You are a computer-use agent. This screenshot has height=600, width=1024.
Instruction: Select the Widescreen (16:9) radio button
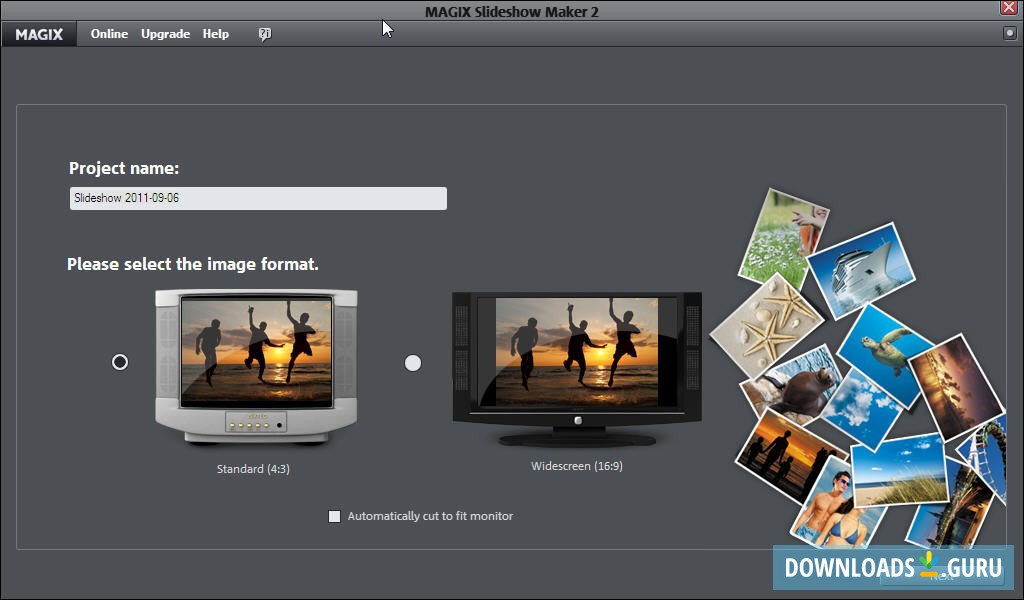[x=413, y=363]
